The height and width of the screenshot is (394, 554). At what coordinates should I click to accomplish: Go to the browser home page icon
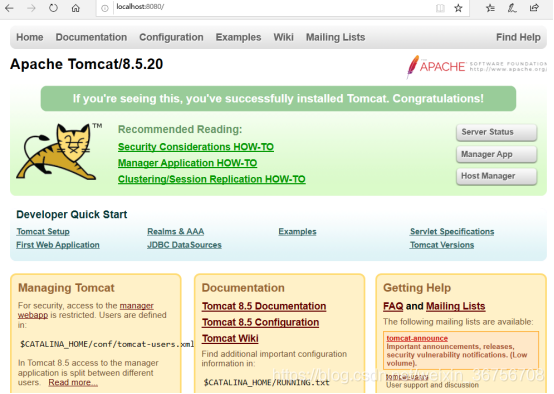click(x=76, y=8)
